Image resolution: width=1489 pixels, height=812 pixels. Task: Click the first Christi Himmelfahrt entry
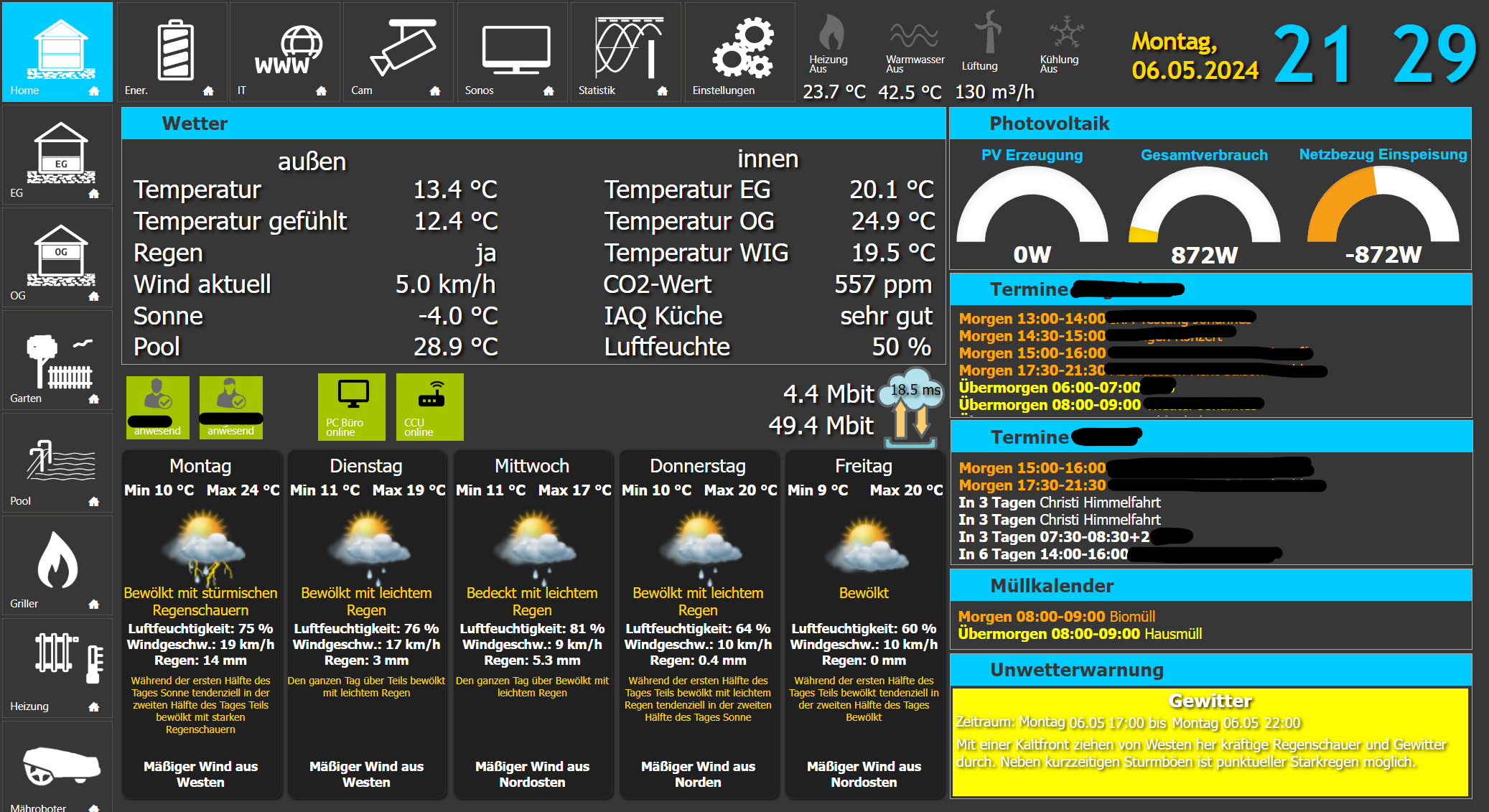(x=1060, y=503)
